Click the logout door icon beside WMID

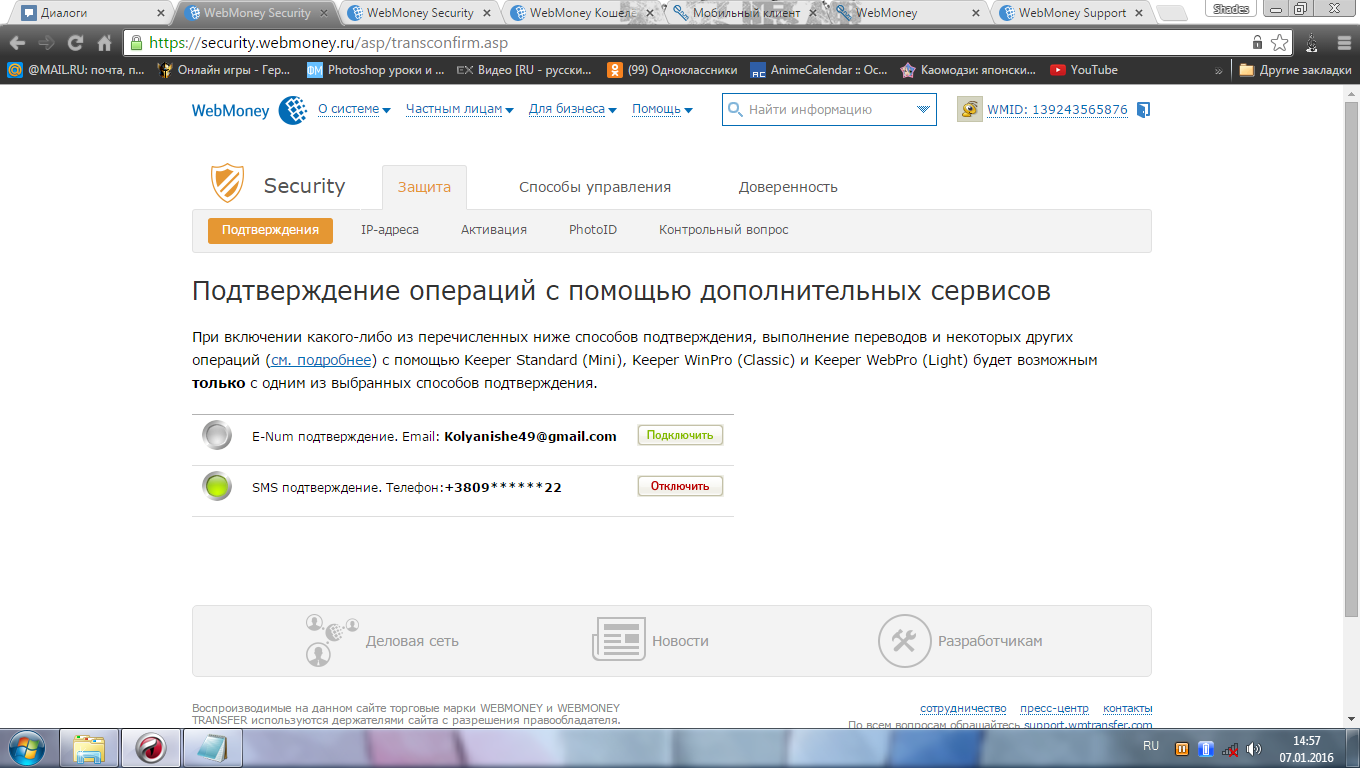pos(1144,110)
